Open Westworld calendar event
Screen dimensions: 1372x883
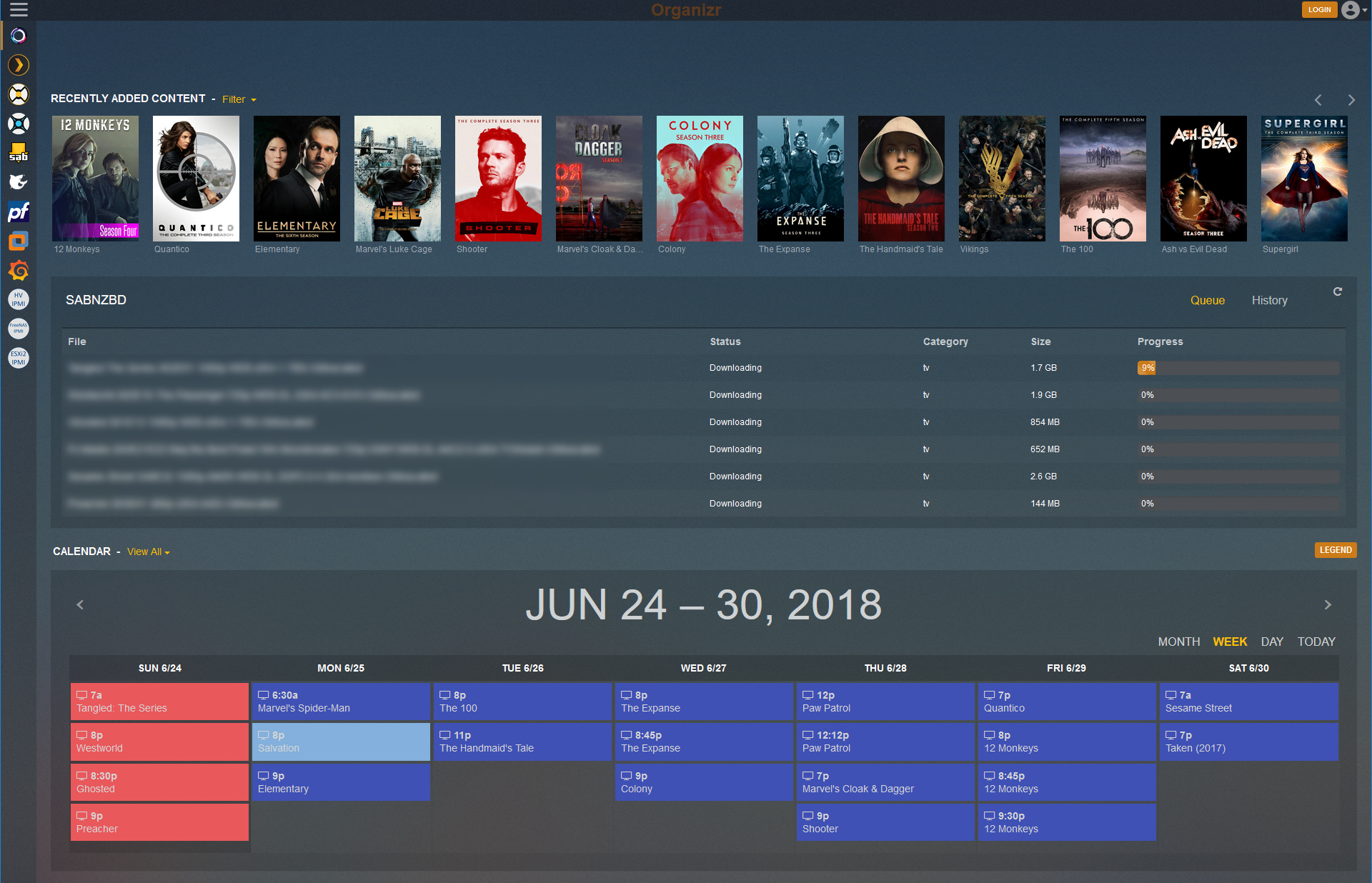[x=159, y=742]
